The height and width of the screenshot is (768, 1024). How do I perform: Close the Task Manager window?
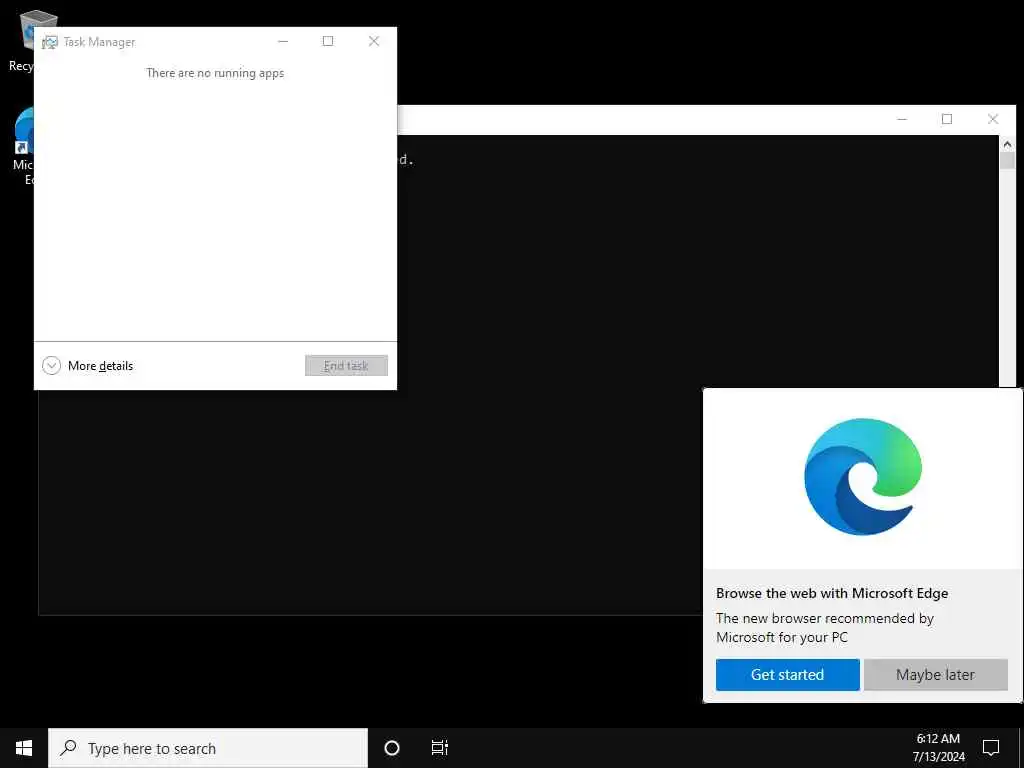(374, 41)
